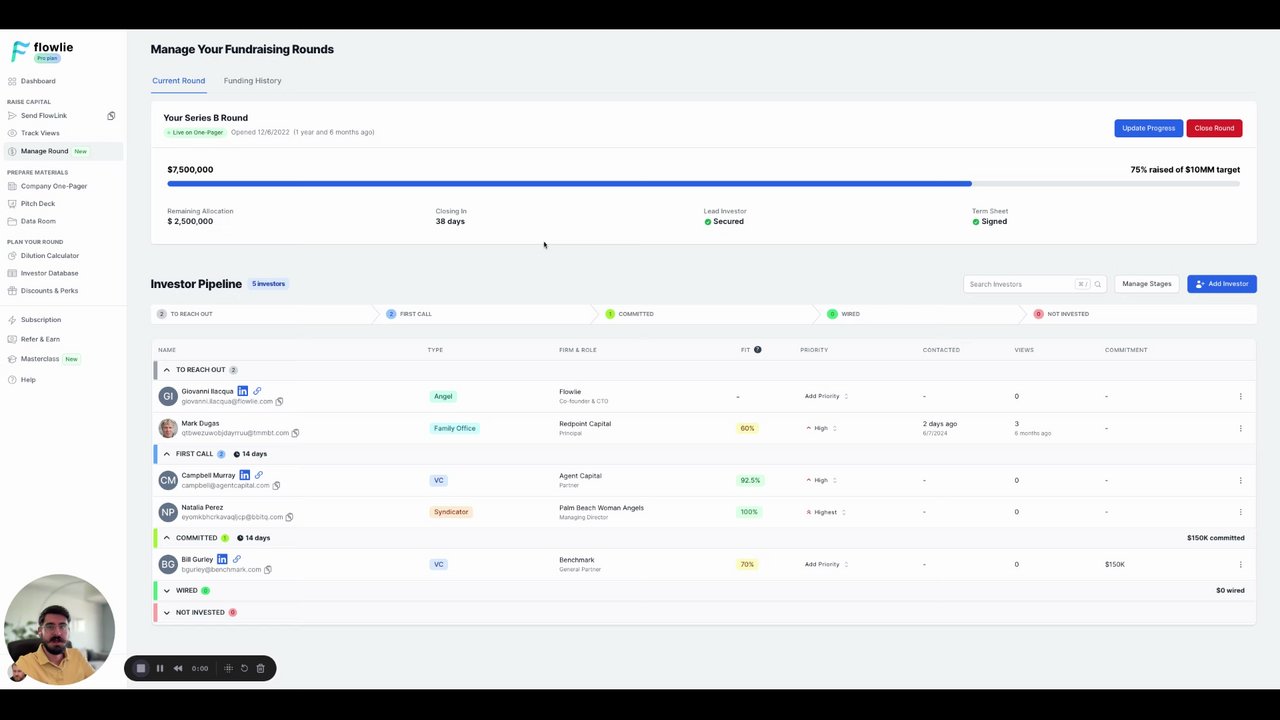Open Bill Gurley's LinkedIn icon
This screenshot has width=1280, height=720.
(x=222, y=559)
